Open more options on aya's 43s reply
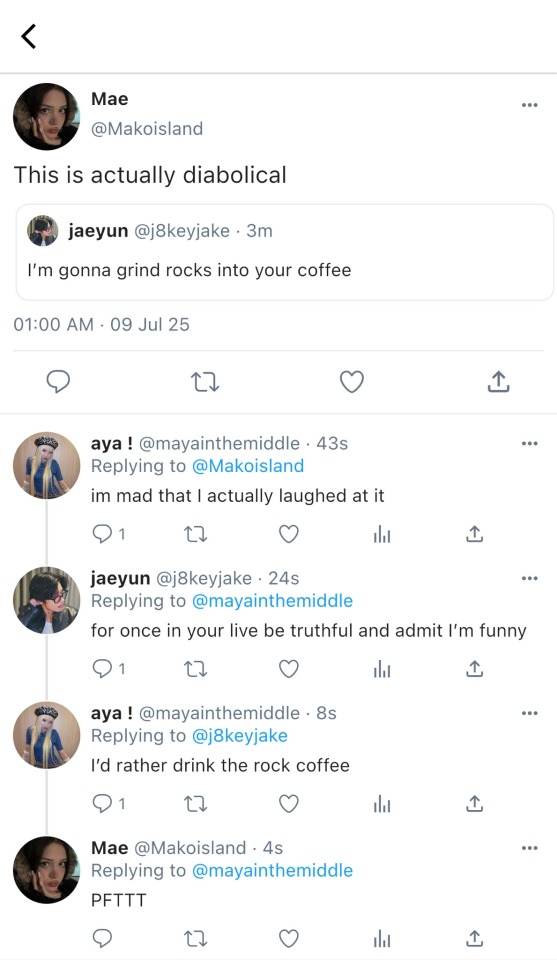The image size is (557, 960). [529, 443]
